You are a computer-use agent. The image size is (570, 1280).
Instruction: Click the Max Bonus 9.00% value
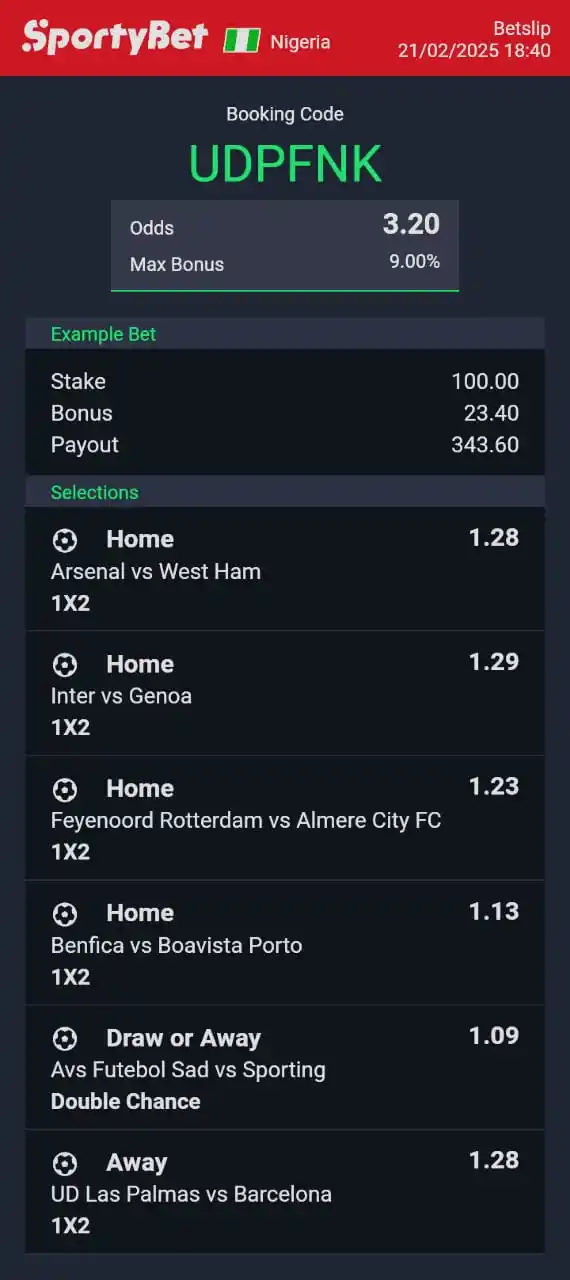tap(414, 262)
